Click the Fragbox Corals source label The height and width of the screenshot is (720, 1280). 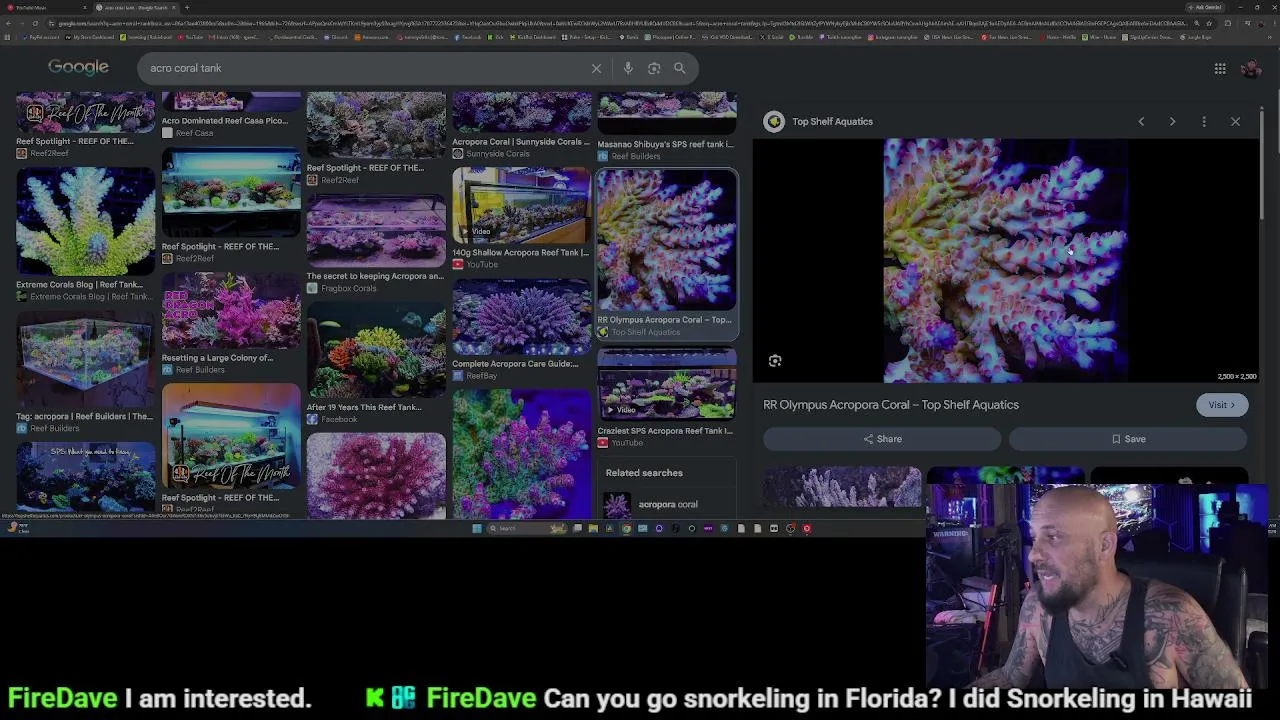click(349, 289)
